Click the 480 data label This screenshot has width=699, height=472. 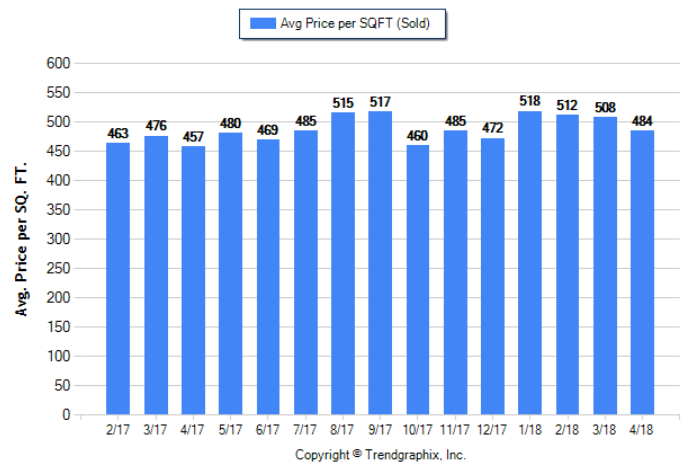[230, 123]
